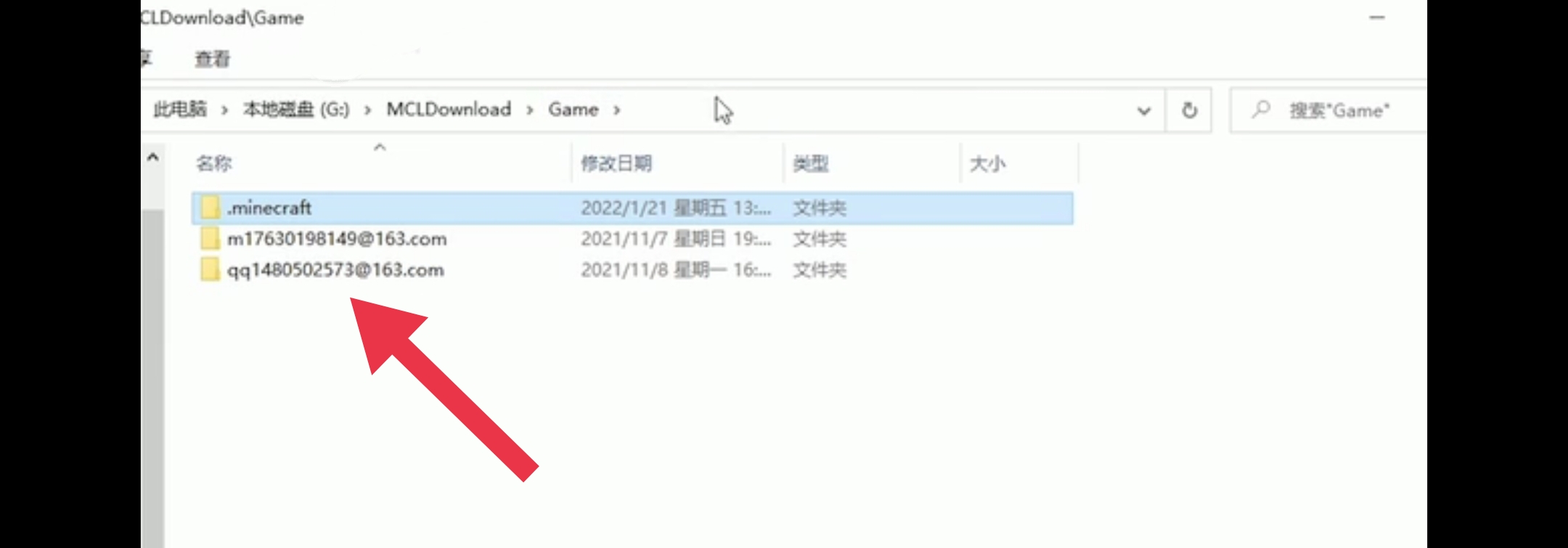1568x548 pixels.
Task: Select the .minecraft folder icon
Action: 211,208
